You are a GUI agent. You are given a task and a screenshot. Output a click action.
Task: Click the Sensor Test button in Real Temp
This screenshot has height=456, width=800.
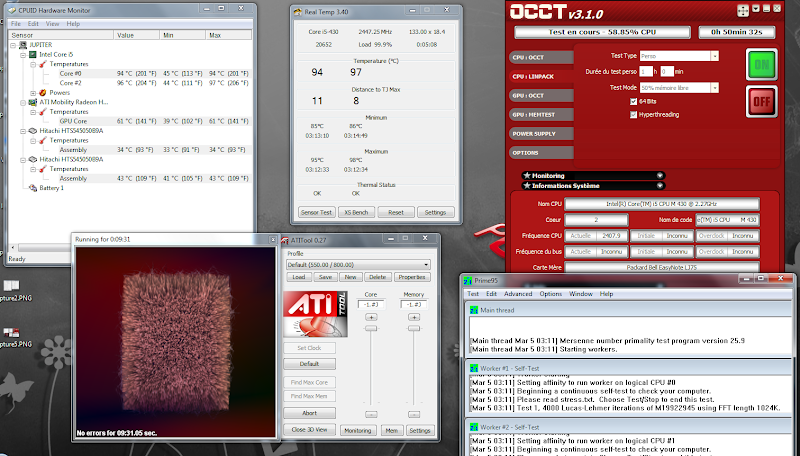click(316, 212)
